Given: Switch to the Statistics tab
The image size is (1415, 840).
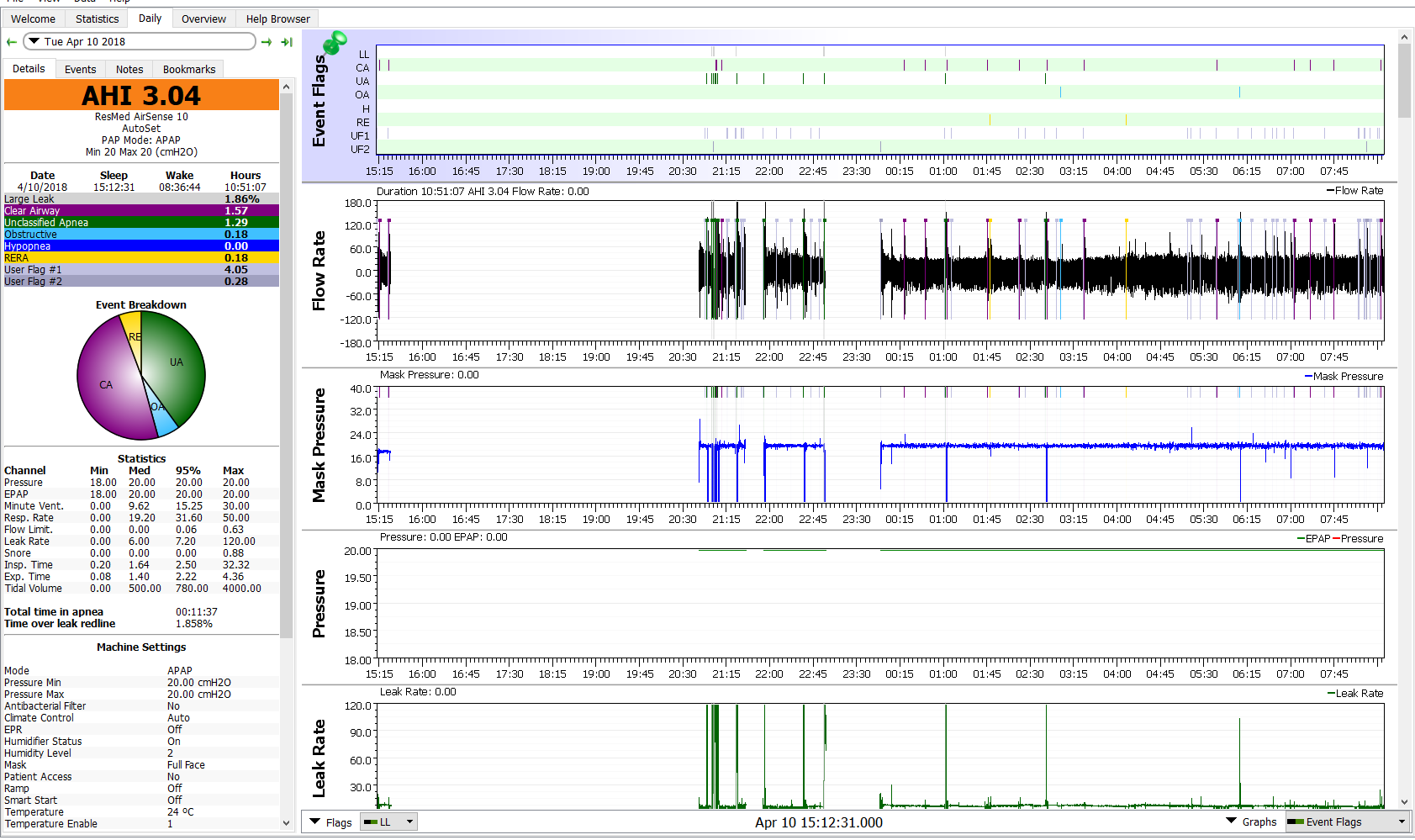Looking at the screenshot, I should [97, 18].
